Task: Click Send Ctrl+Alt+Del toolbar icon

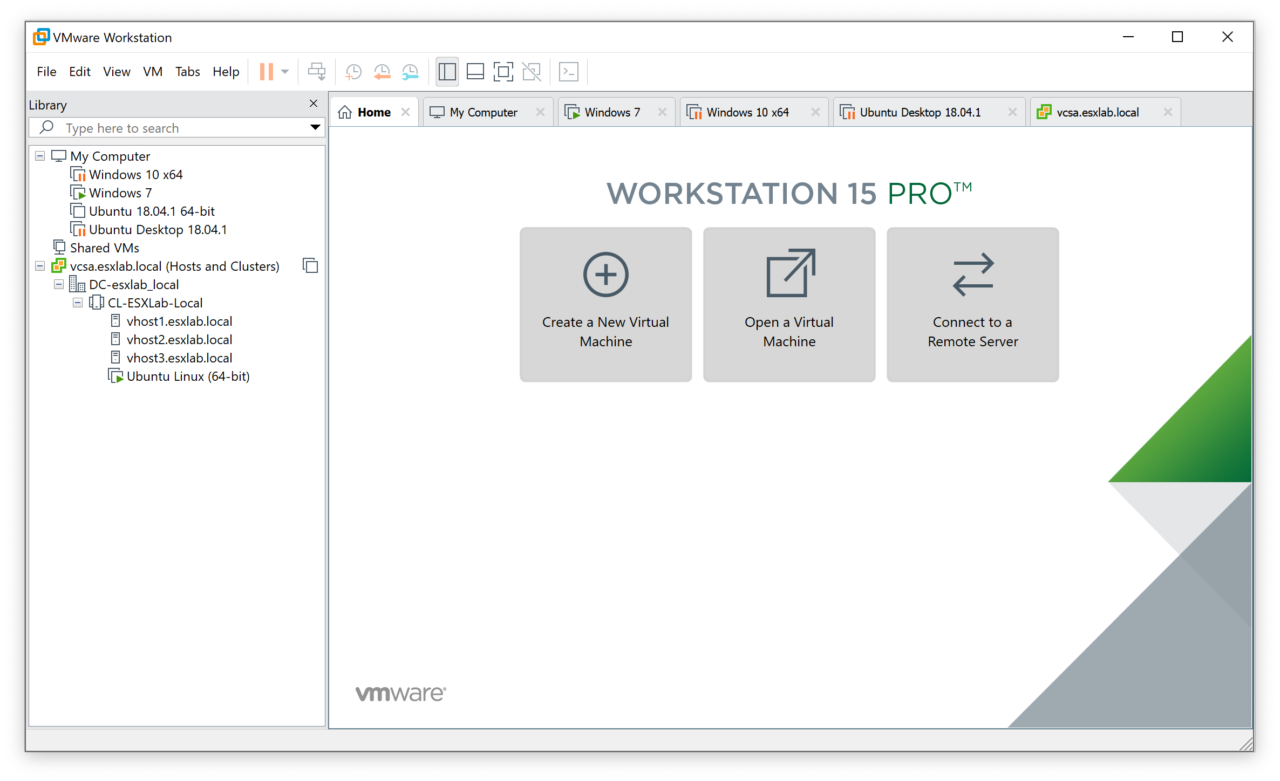Action: tap(317, 72)
